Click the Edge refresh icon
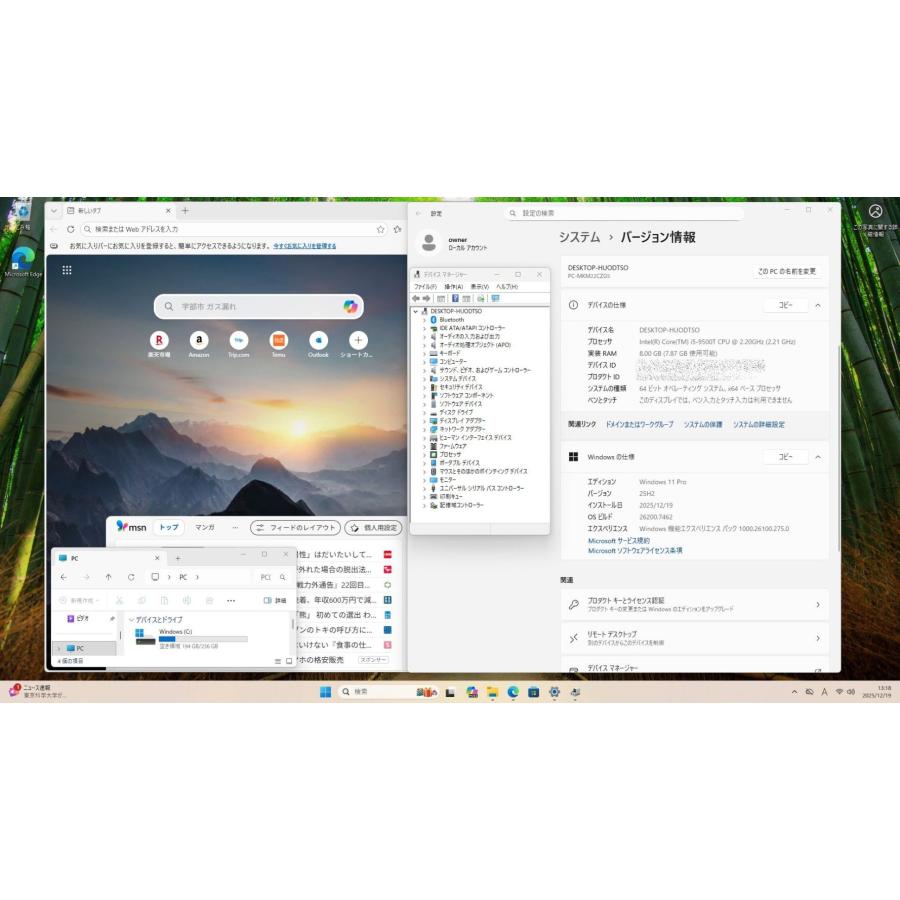 coord(70,229)
